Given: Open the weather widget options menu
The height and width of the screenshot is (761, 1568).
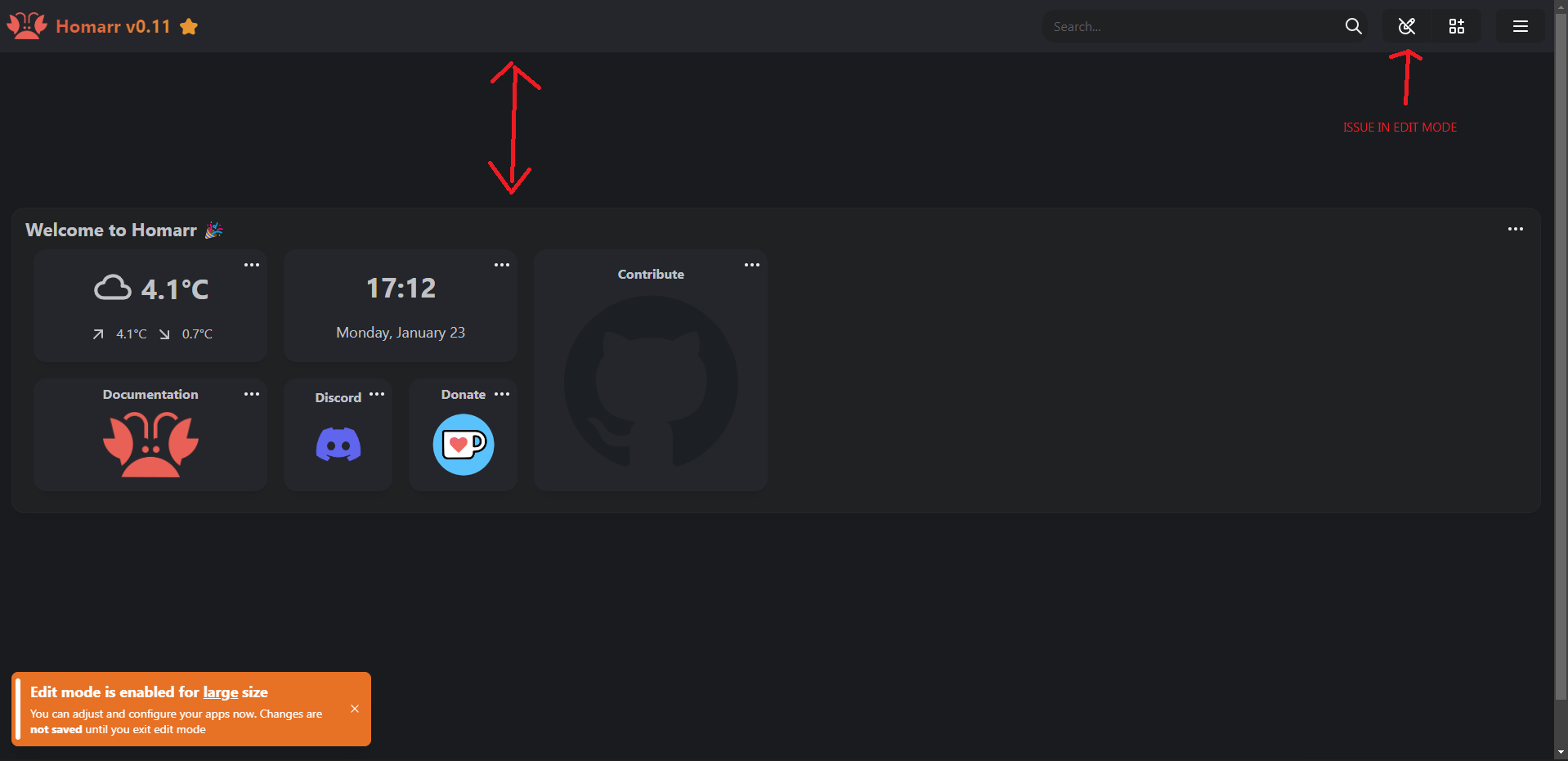Looking at the screenshot, I should point(251,264).
